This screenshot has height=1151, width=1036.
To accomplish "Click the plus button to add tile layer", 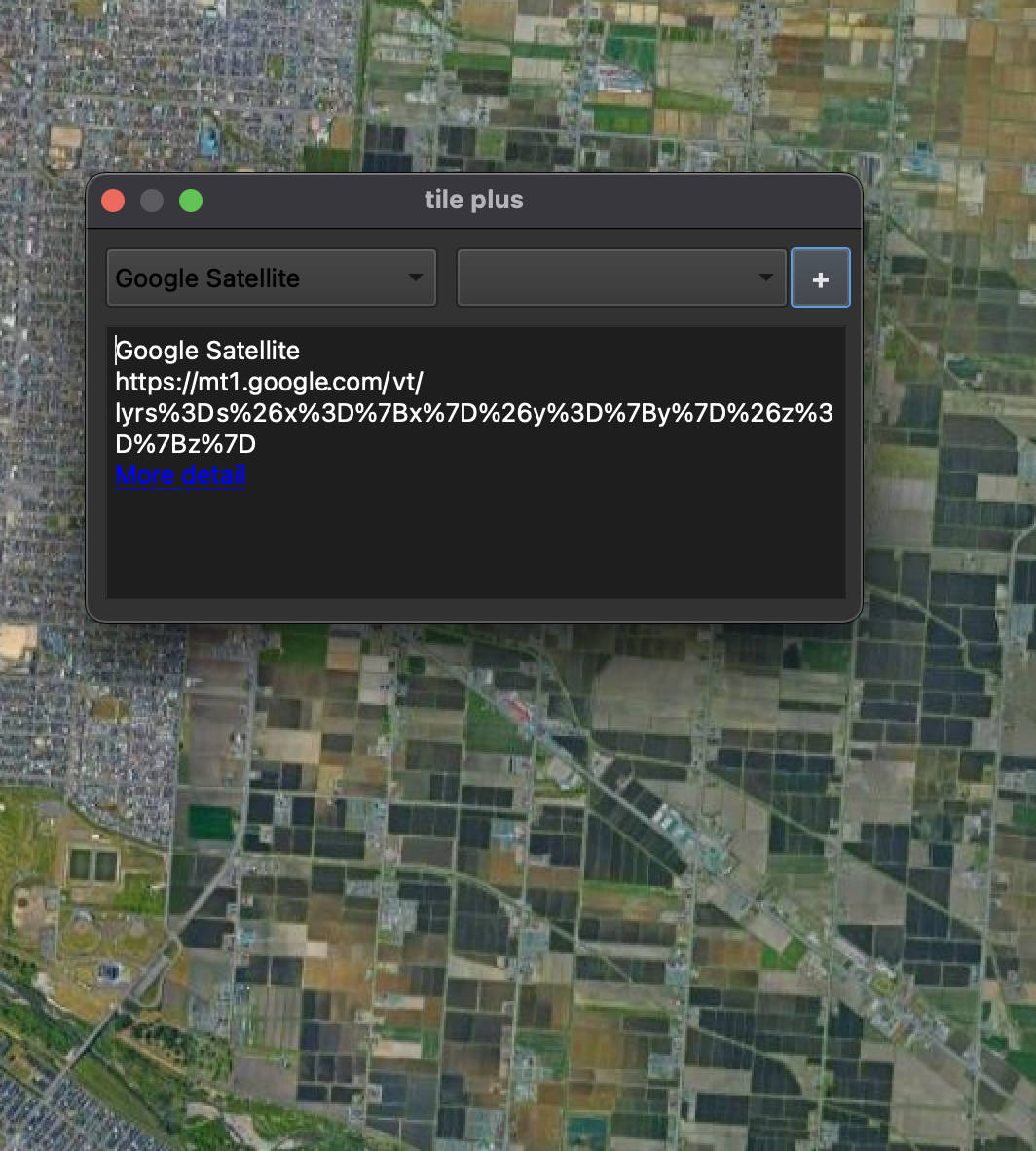I will [x=820, y=278].
